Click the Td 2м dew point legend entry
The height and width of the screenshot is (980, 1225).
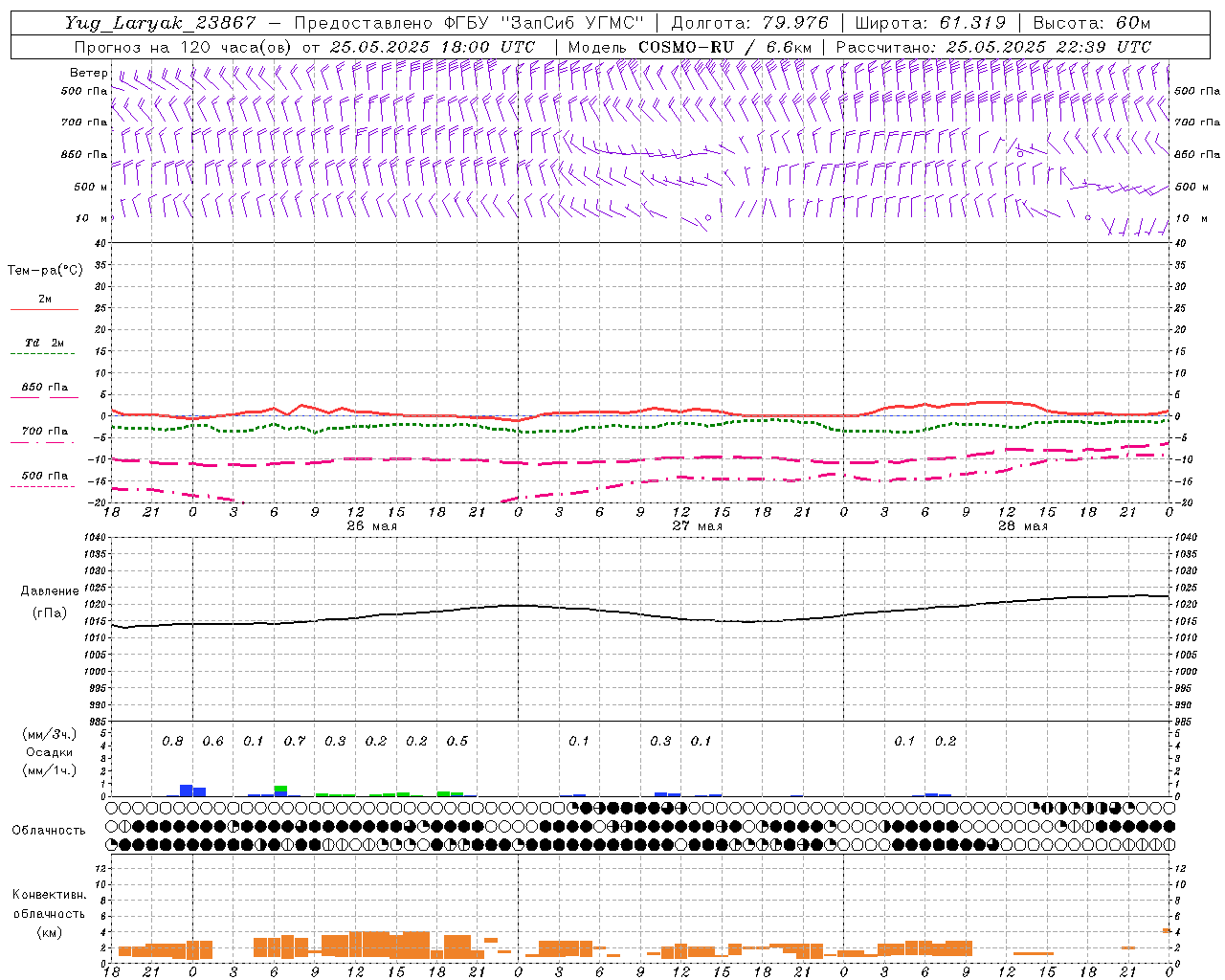pos(44,343)
